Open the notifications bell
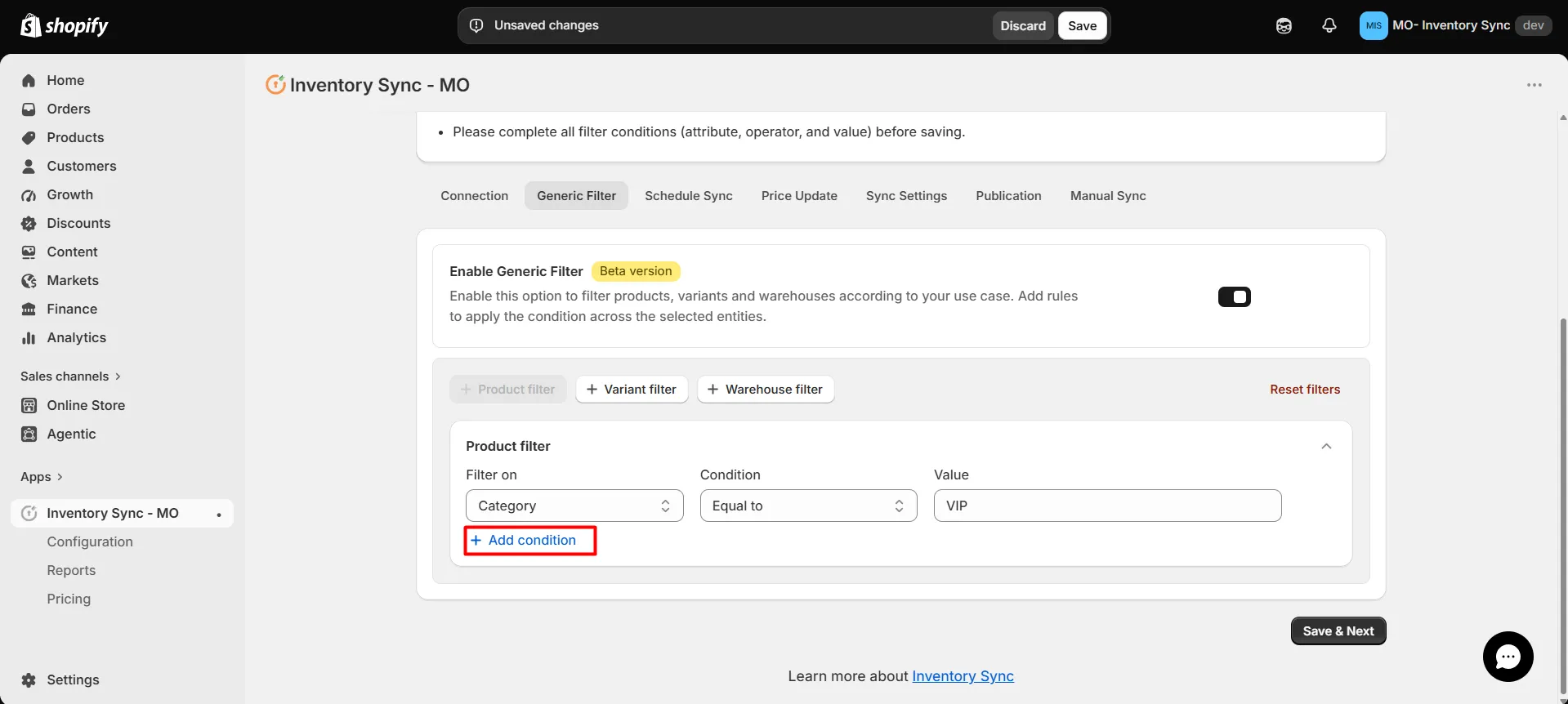Screen dimensions: 1568x704 tap(1329, 25)
